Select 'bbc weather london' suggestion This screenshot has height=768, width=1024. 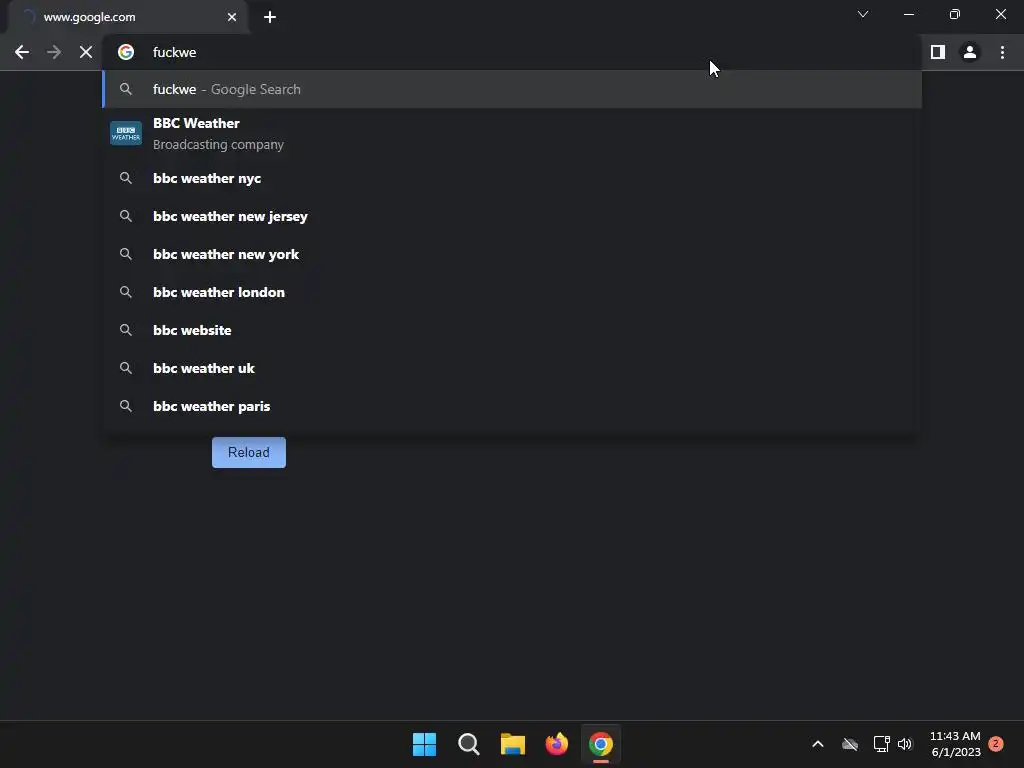pos(513,292)
